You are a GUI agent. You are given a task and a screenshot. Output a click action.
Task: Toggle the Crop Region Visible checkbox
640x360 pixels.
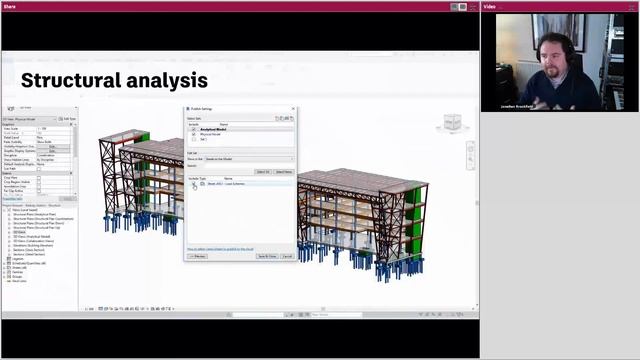click(39, 182)
